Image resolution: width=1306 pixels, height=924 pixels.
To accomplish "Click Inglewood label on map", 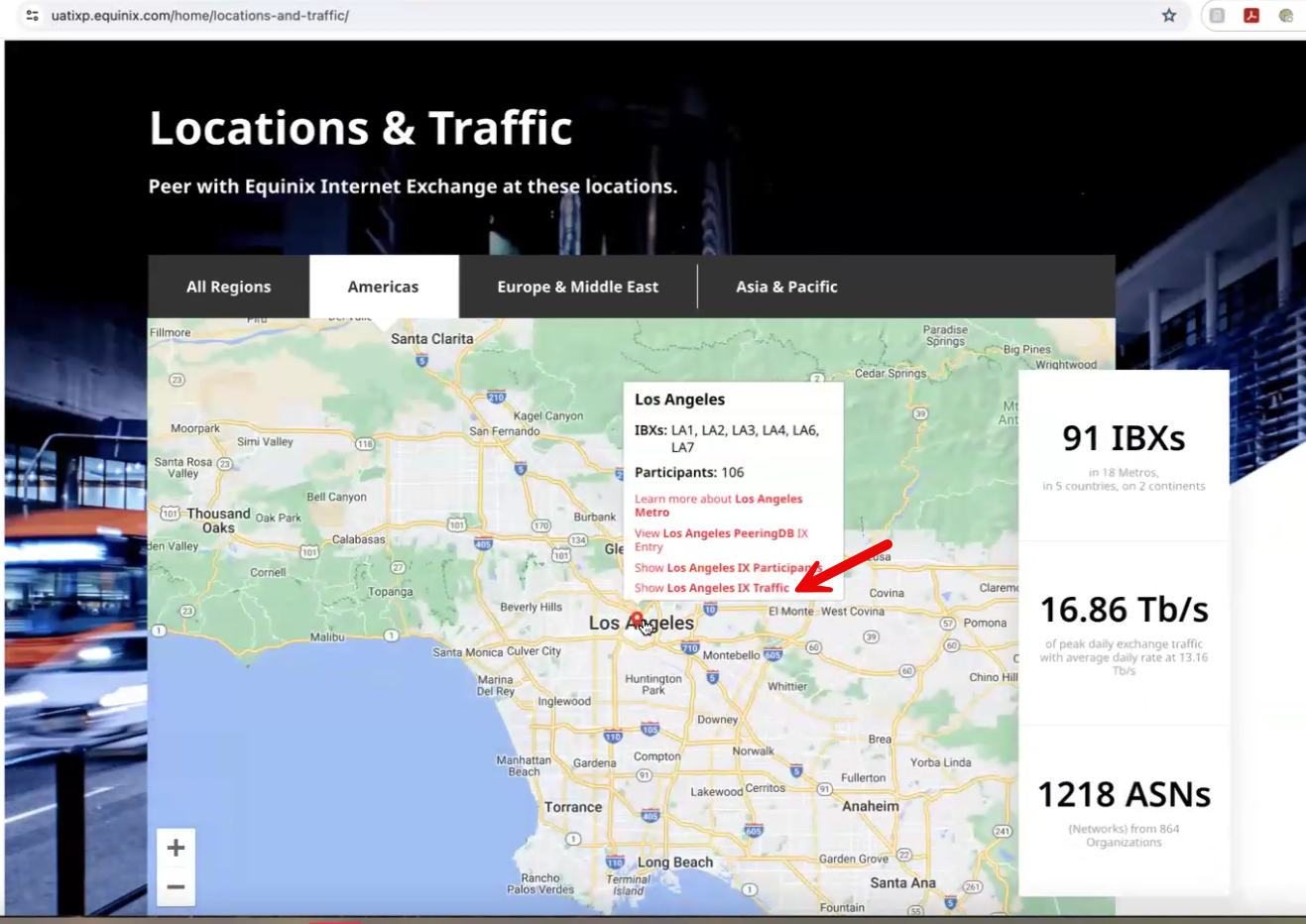I will pos(563,701).
